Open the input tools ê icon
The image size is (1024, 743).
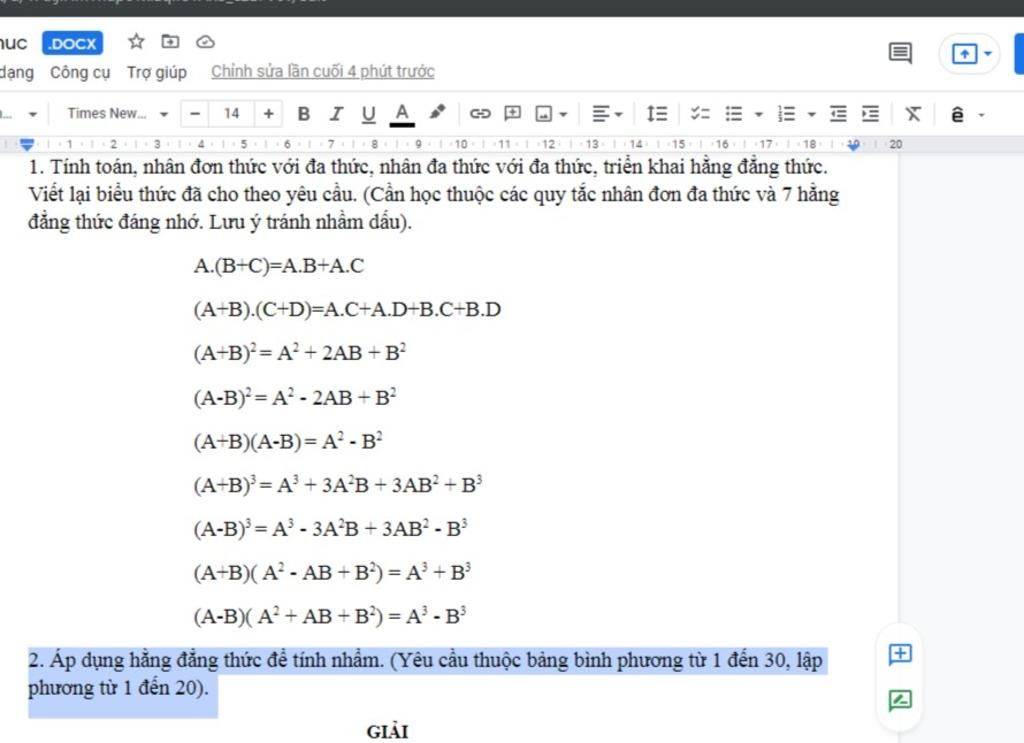click(x=957, y=115)
